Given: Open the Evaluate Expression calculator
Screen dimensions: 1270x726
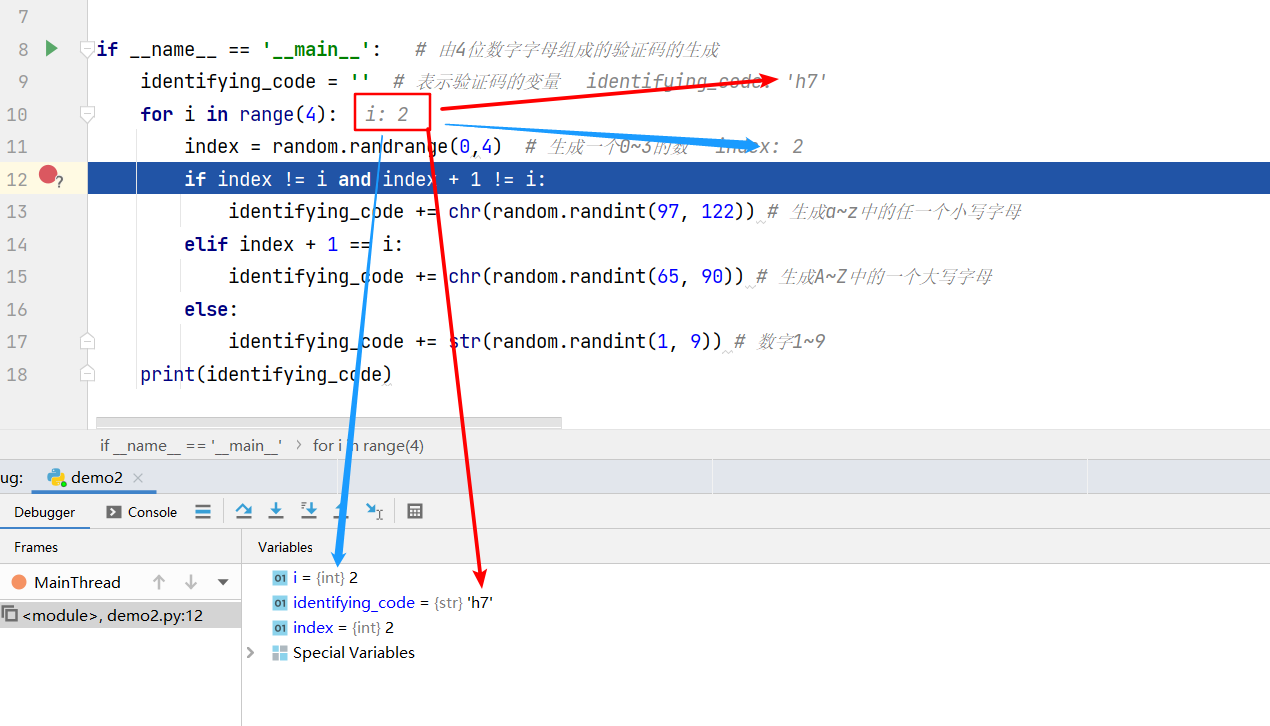Looking at the screenshot, I should pyautogui.click(x=415, y=511).
